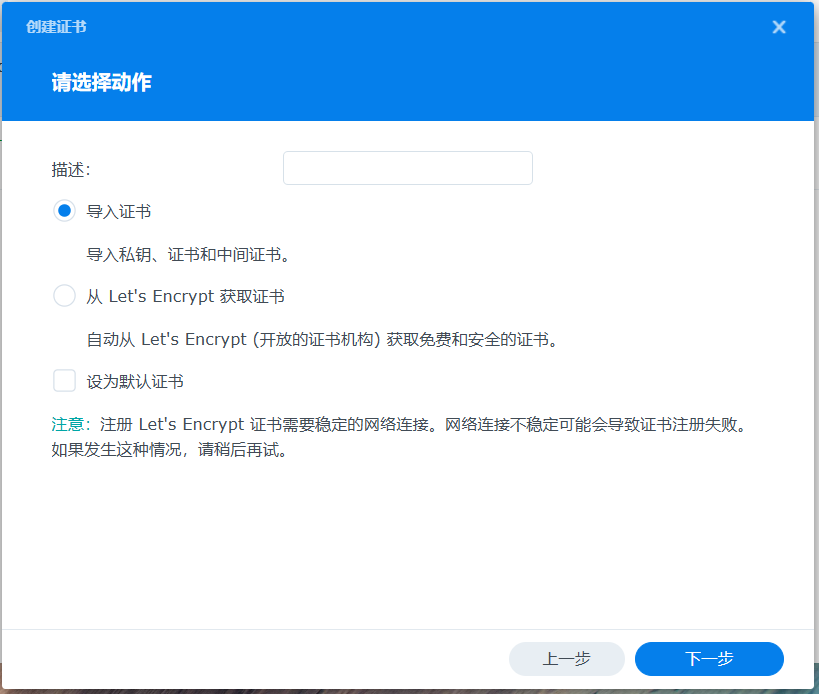Click the 创建证书 title bar text
The image size is (819, 694).
click(x=54, y=27)
